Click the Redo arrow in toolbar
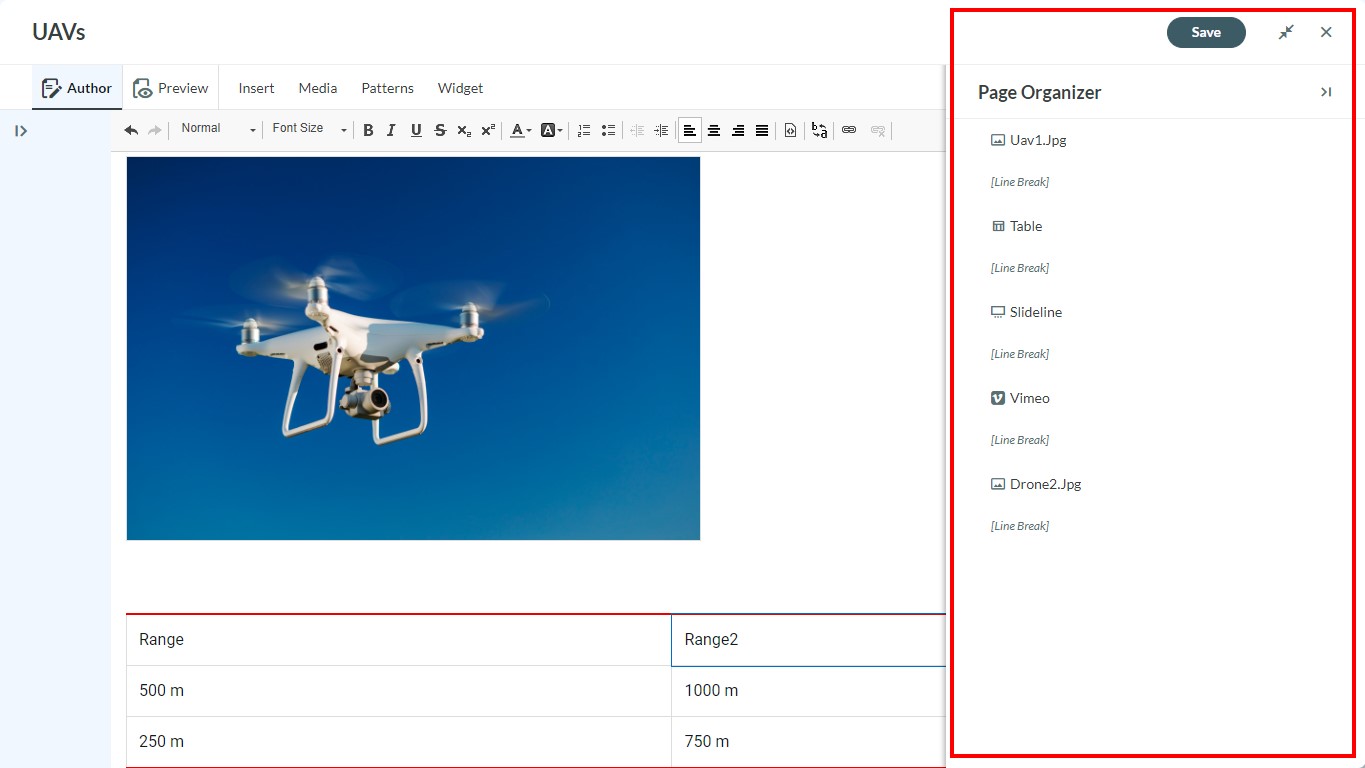 (x=155, y=130)
